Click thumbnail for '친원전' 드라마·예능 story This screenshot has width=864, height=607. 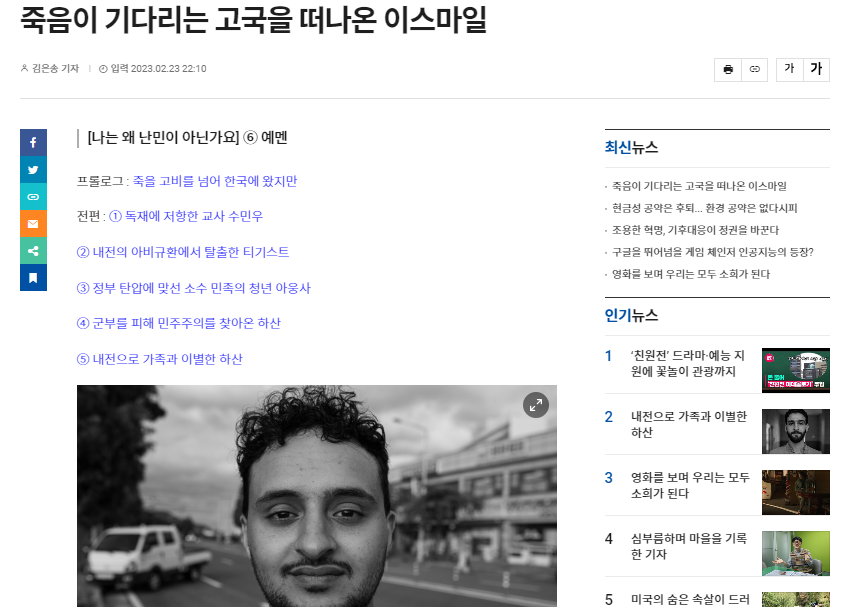point(796,370)
